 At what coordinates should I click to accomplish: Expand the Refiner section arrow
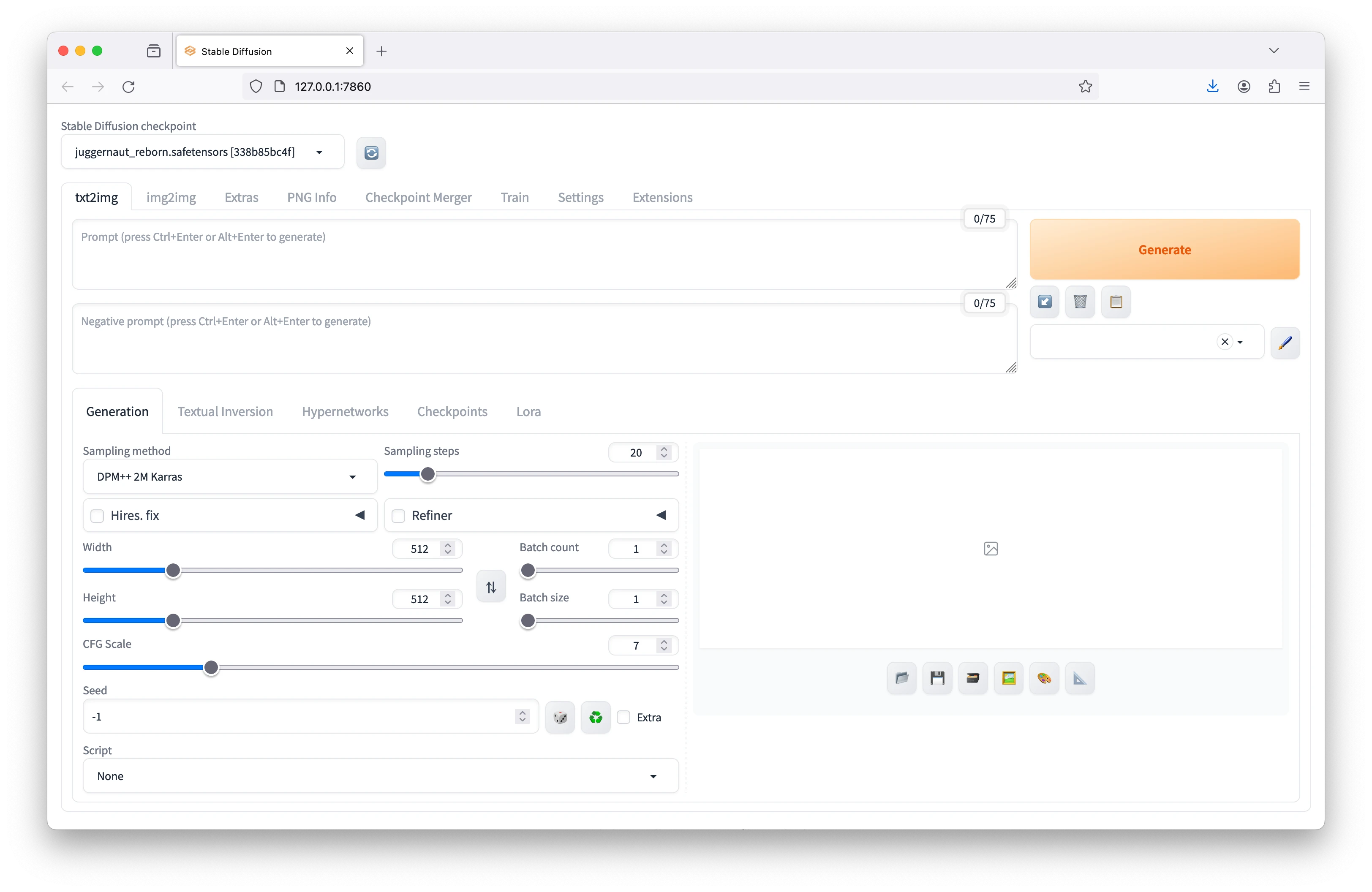[661, 515]
